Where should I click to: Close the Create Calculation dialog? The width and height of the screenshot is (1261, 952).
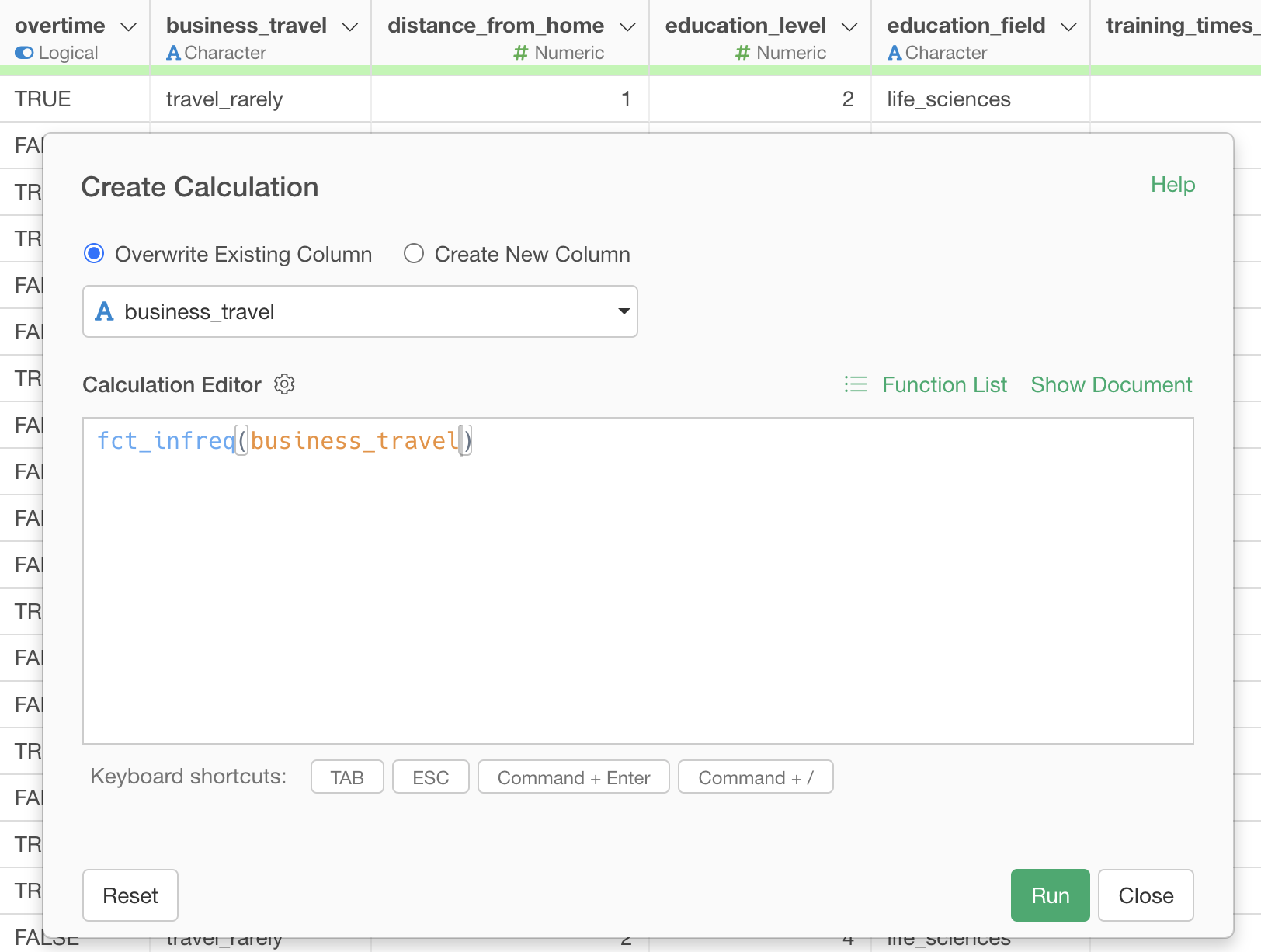[1145, 895]
